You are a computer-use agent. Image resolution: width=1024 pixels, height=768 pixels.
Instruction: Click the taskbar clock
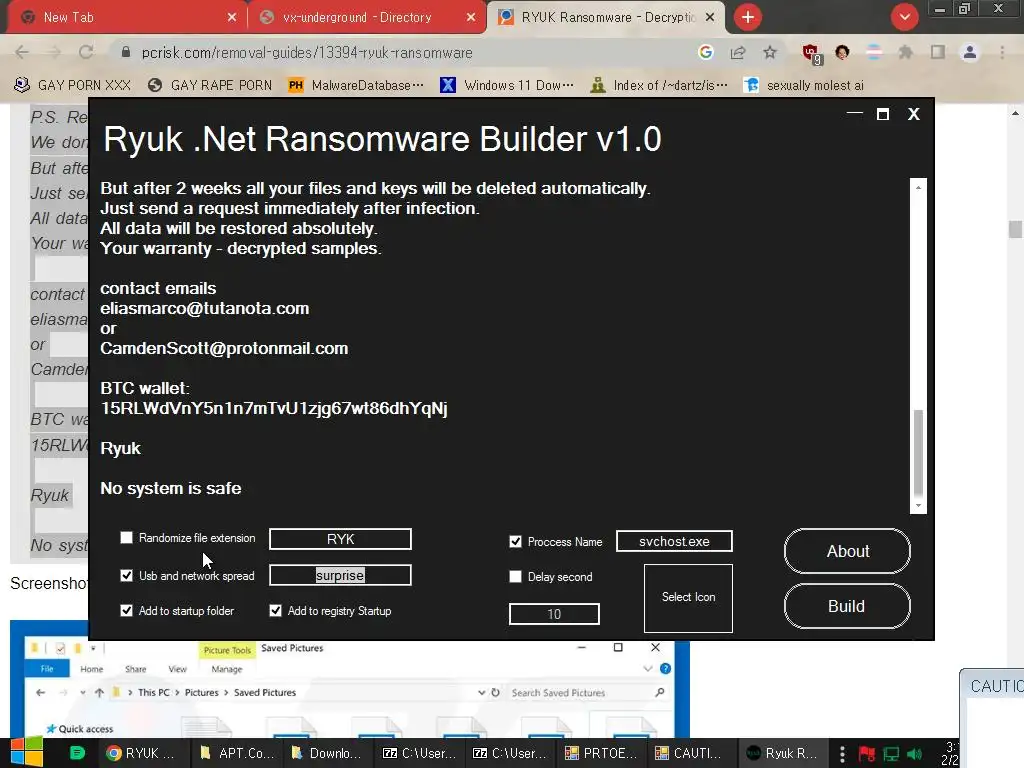coord(950,753)
